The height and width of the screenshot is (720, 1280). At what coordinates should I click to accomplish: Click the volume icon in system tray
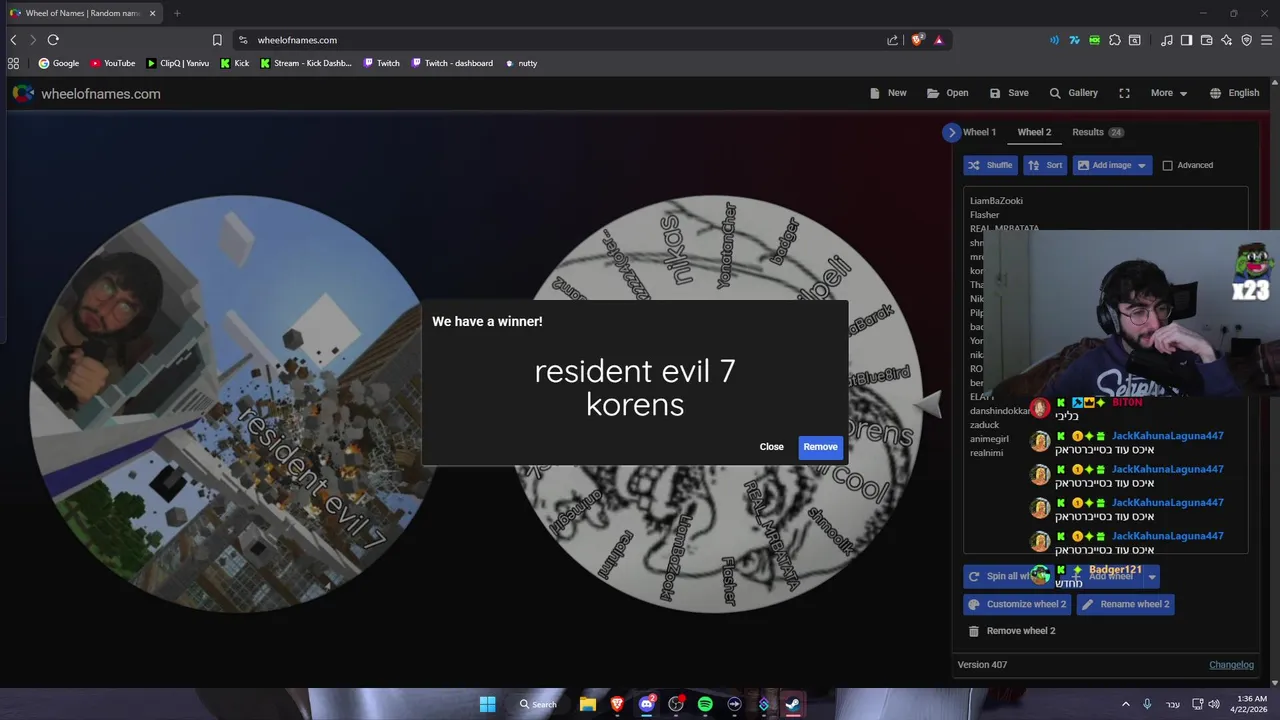point(1214,704)
